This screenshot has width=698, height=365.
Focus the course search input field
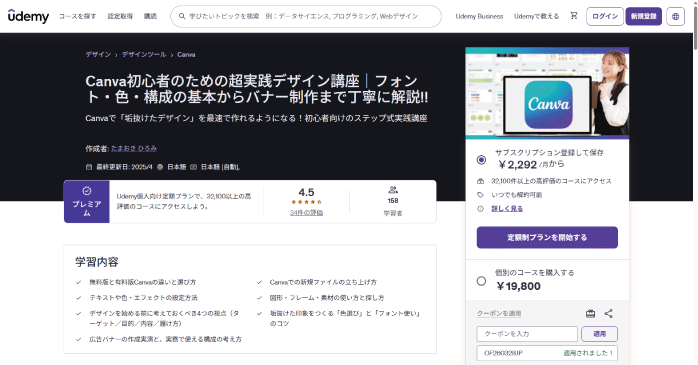306,16
